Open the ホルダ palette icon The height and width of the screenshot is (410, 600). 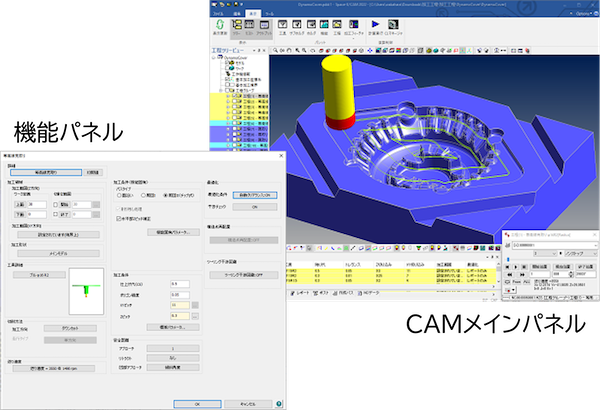click(x=311, y=24)
